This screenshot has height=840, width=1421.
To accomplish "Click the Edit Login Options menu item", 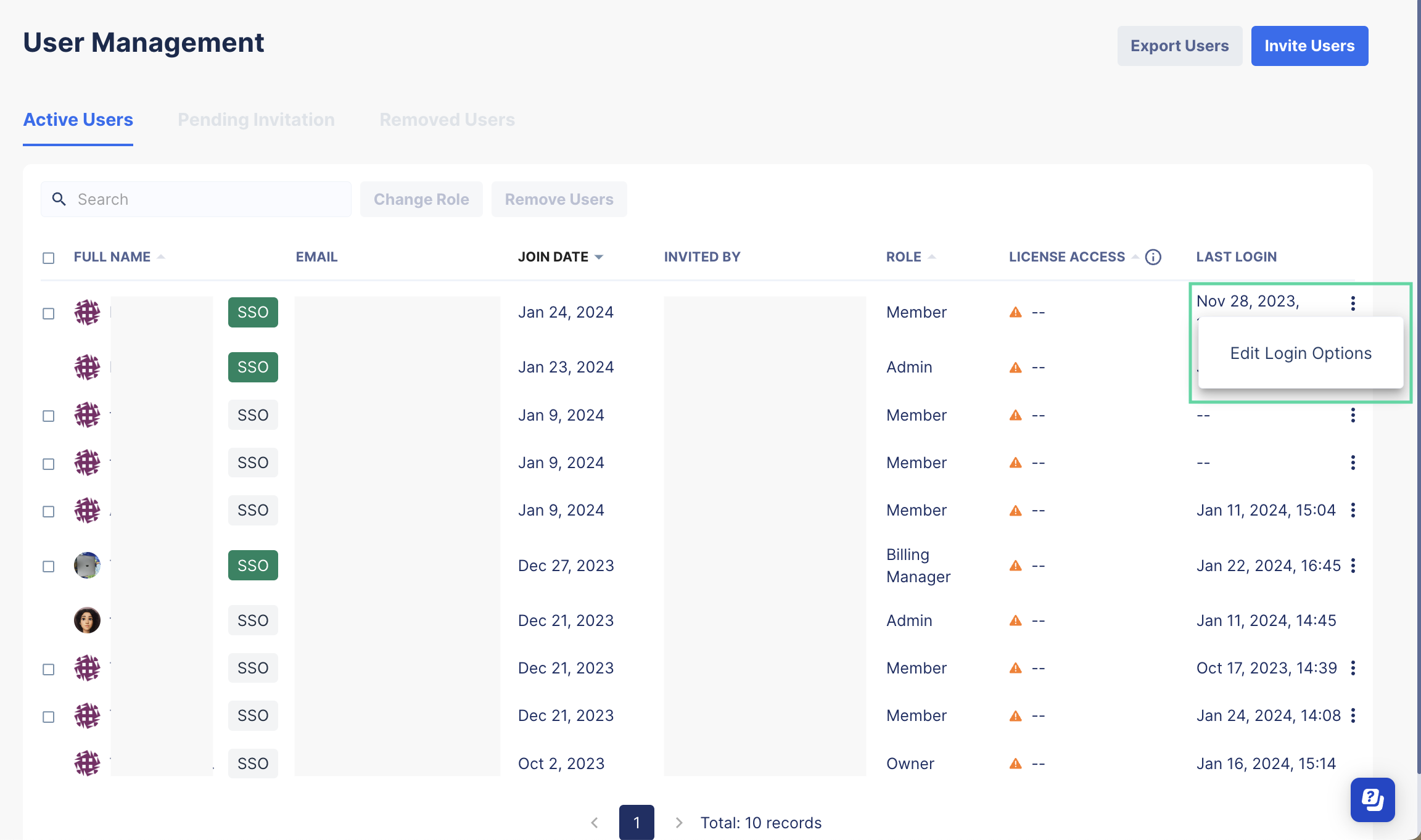I will (1300, 352).
